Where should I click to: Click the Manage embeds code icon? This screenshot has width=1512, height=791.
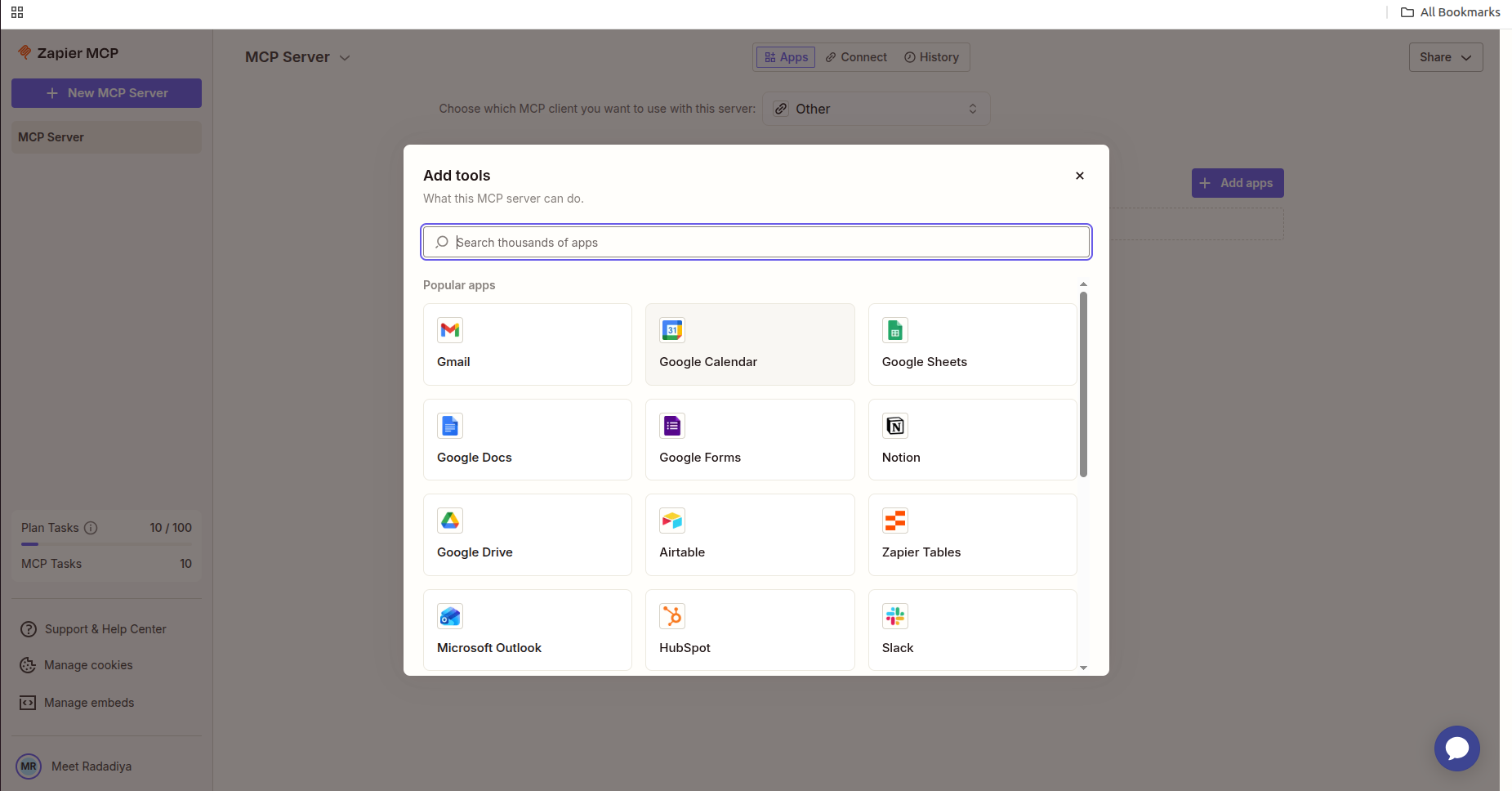pos(28,703)
